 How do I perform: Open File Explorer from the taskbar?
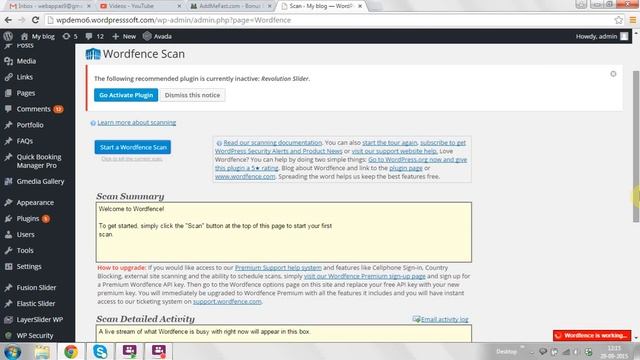point(42,351)
